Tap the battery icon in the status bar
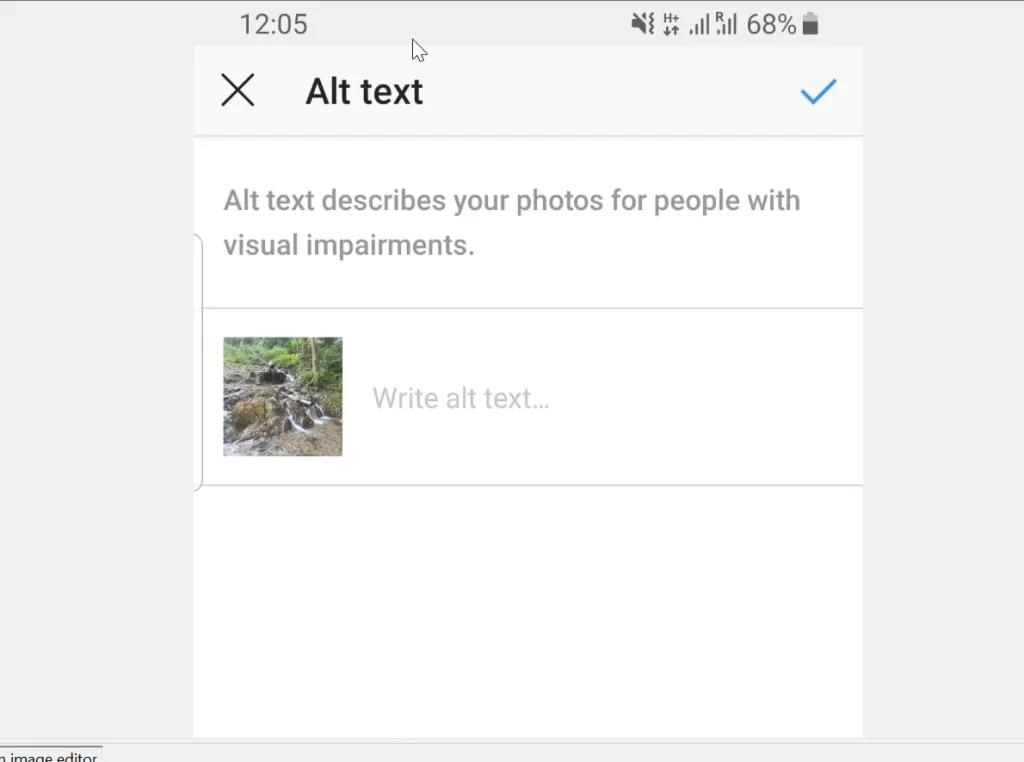 tap(812, 22)
